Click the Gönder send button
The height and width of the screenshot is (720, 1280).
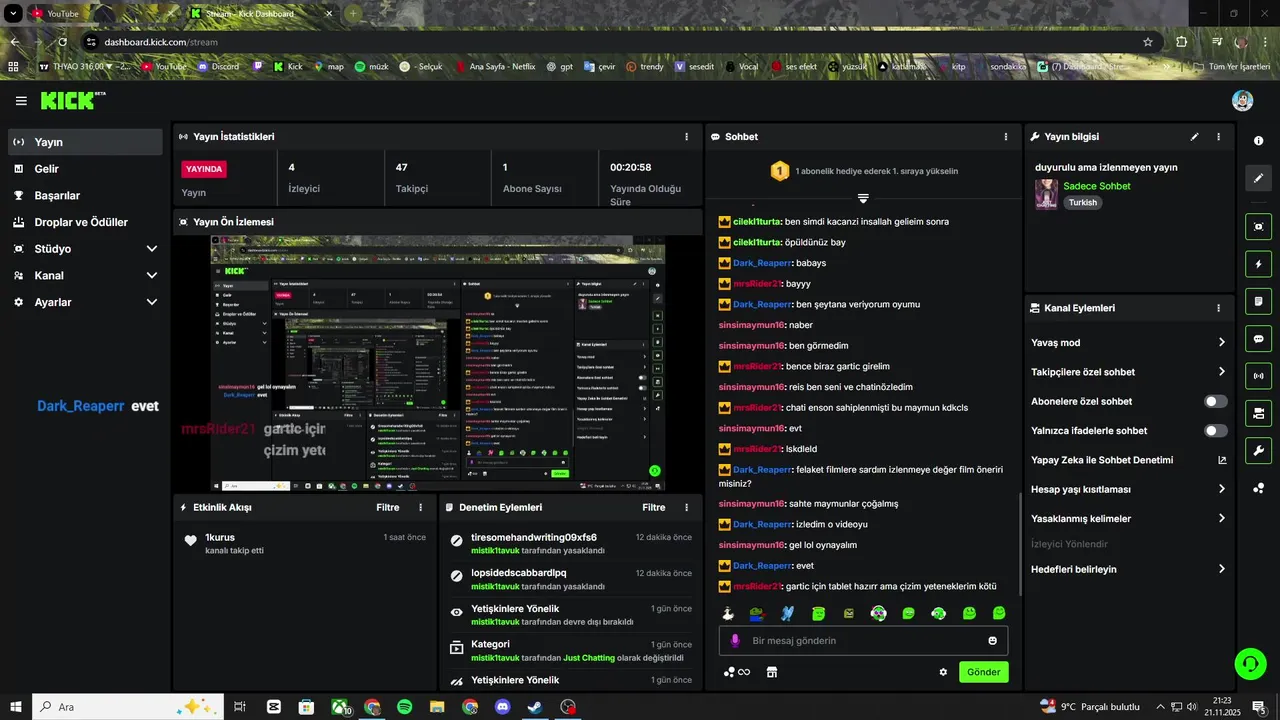[983, 672]
